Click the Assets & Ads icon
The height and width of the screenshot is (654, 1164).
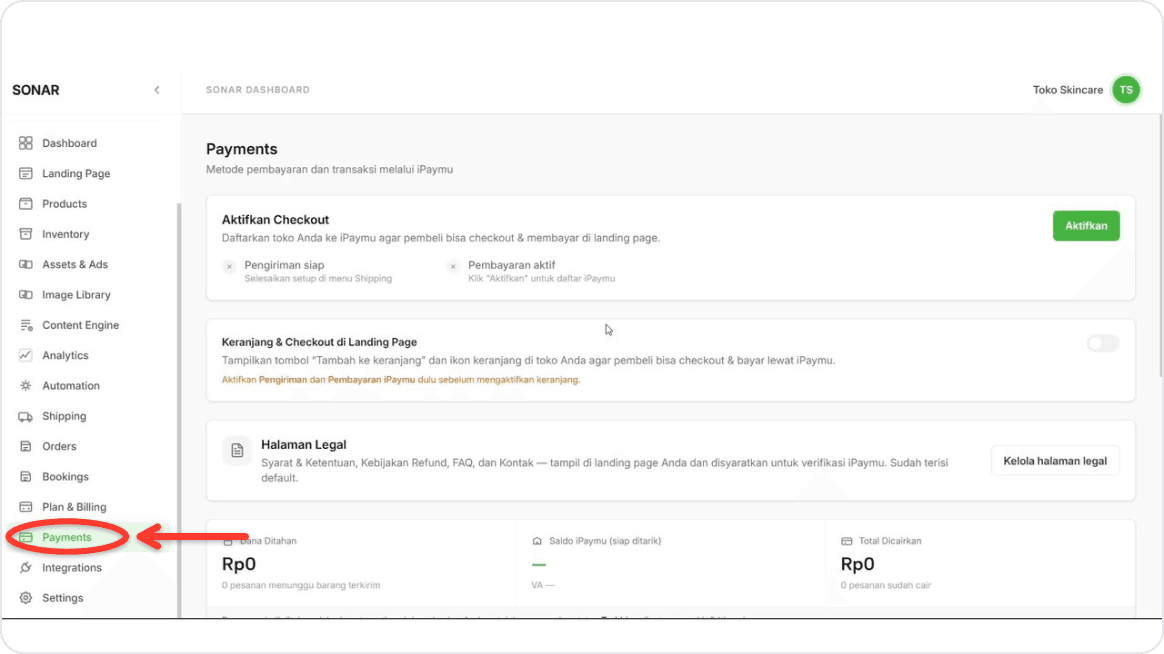(x=26, y=264)
